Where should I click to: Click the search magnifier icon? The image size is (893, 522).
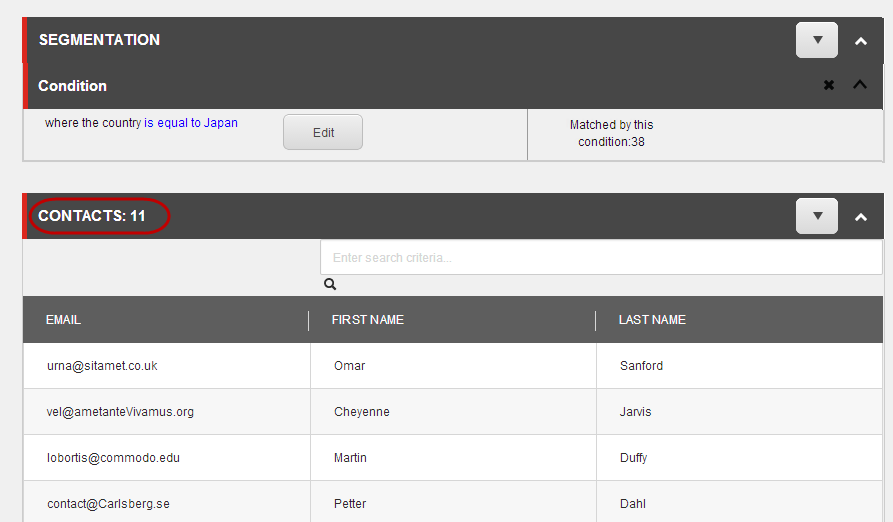[x=330, y=284]
